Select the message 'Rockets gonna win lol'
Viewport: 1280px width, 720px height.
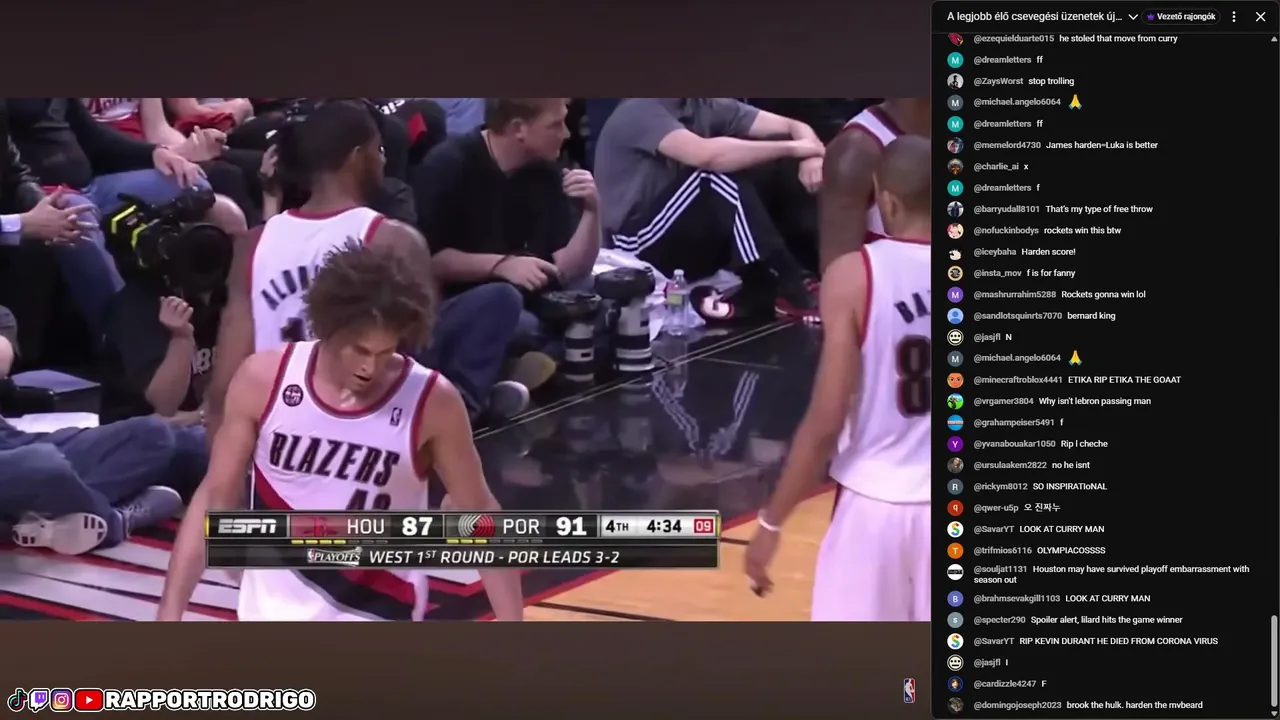pos(1103,294)
